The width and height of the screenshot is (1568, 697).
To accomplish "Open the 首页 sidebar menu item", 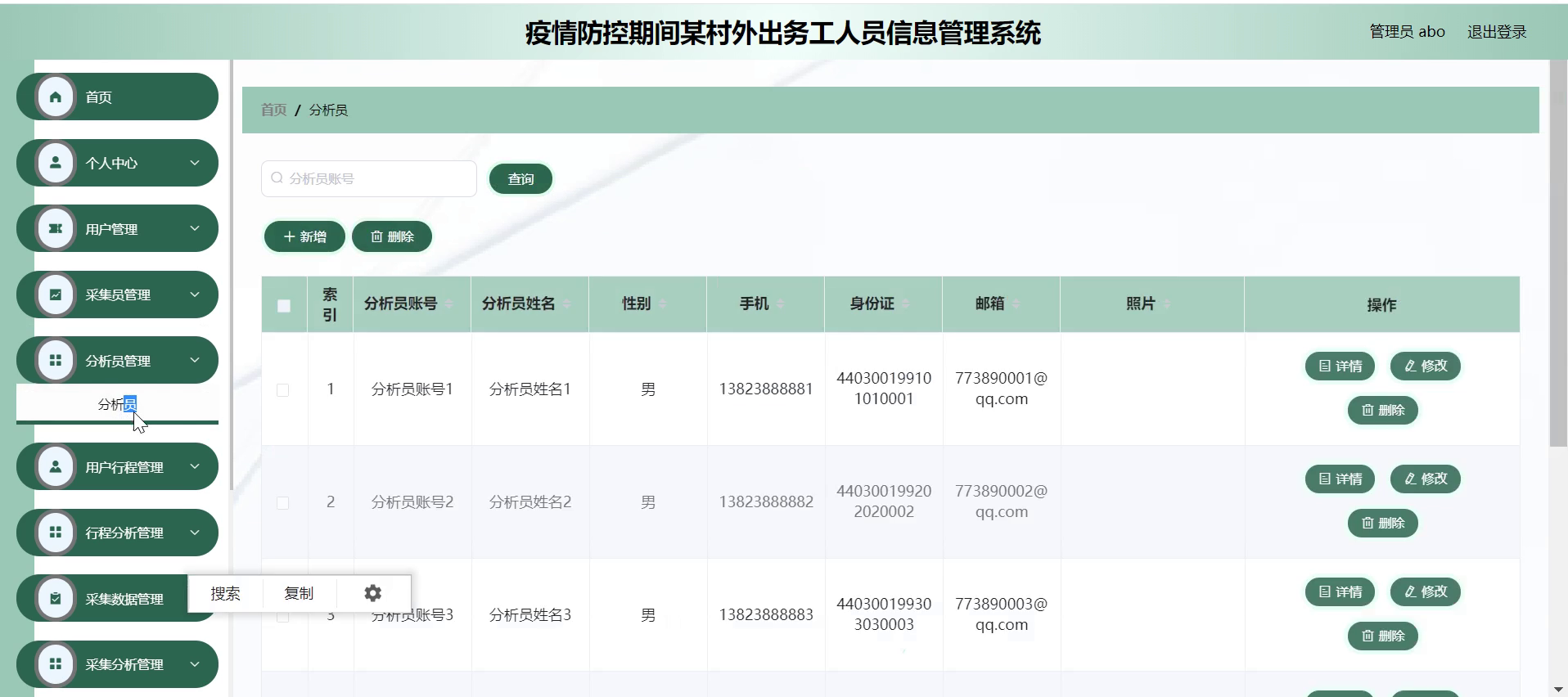I will tap(117, 97).
